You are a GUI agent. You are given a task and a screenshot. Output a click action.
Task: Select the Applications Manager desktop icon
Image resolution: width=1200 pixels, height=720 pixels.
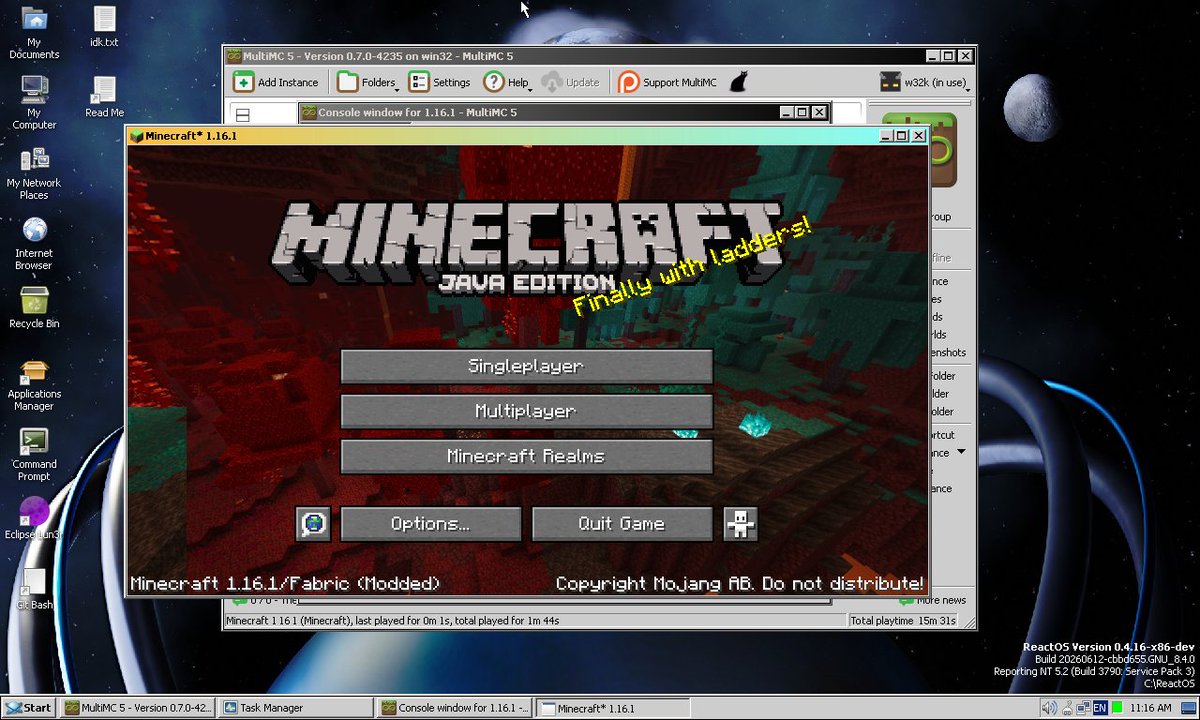pyautogui.click(x=34, y=385)
